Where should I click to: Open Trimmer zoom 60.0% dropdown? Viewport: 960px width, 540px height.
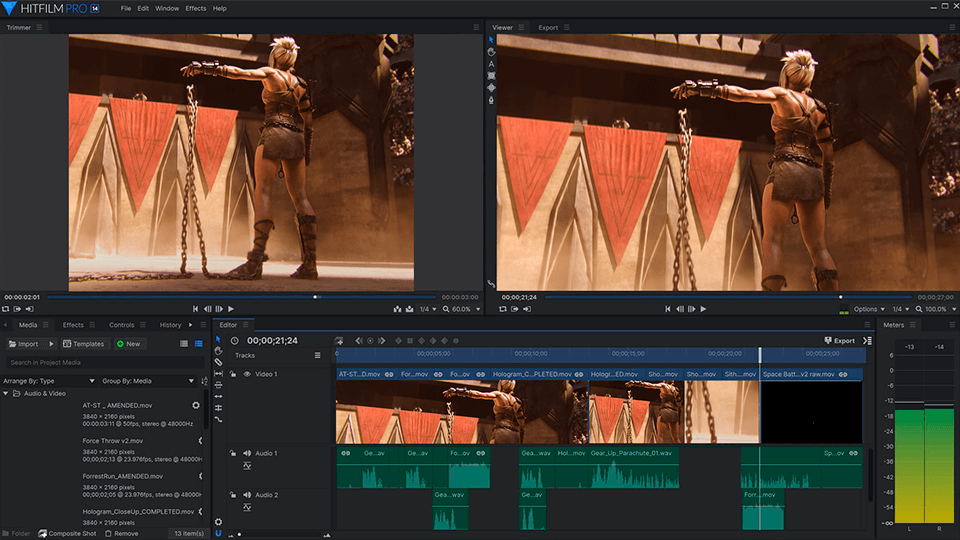(x=462, y=309)
